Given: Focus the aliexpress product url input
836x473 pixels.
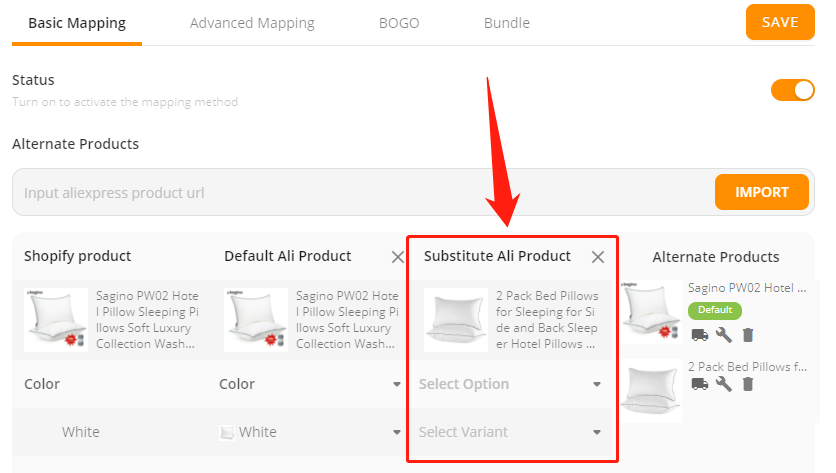Looking at the screenshot, I should 365,193.
